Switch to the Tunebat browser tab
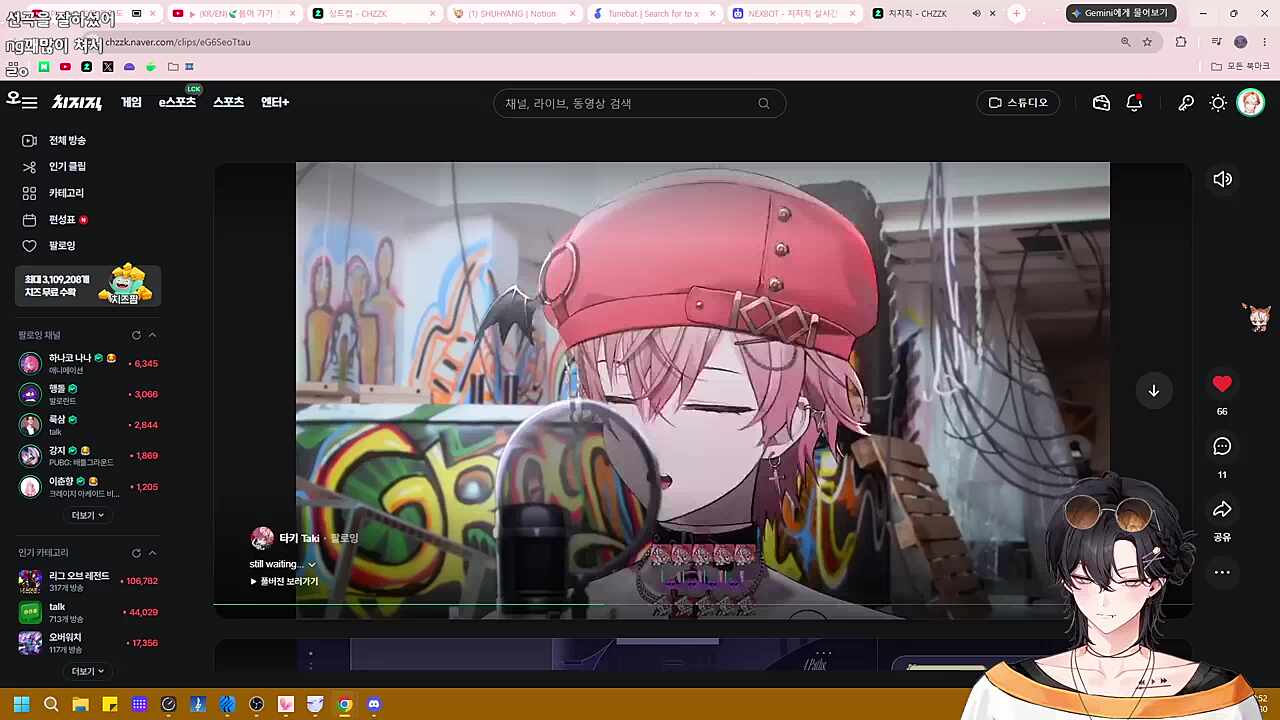Screen dimensions: 1280x720 [654, 14]
